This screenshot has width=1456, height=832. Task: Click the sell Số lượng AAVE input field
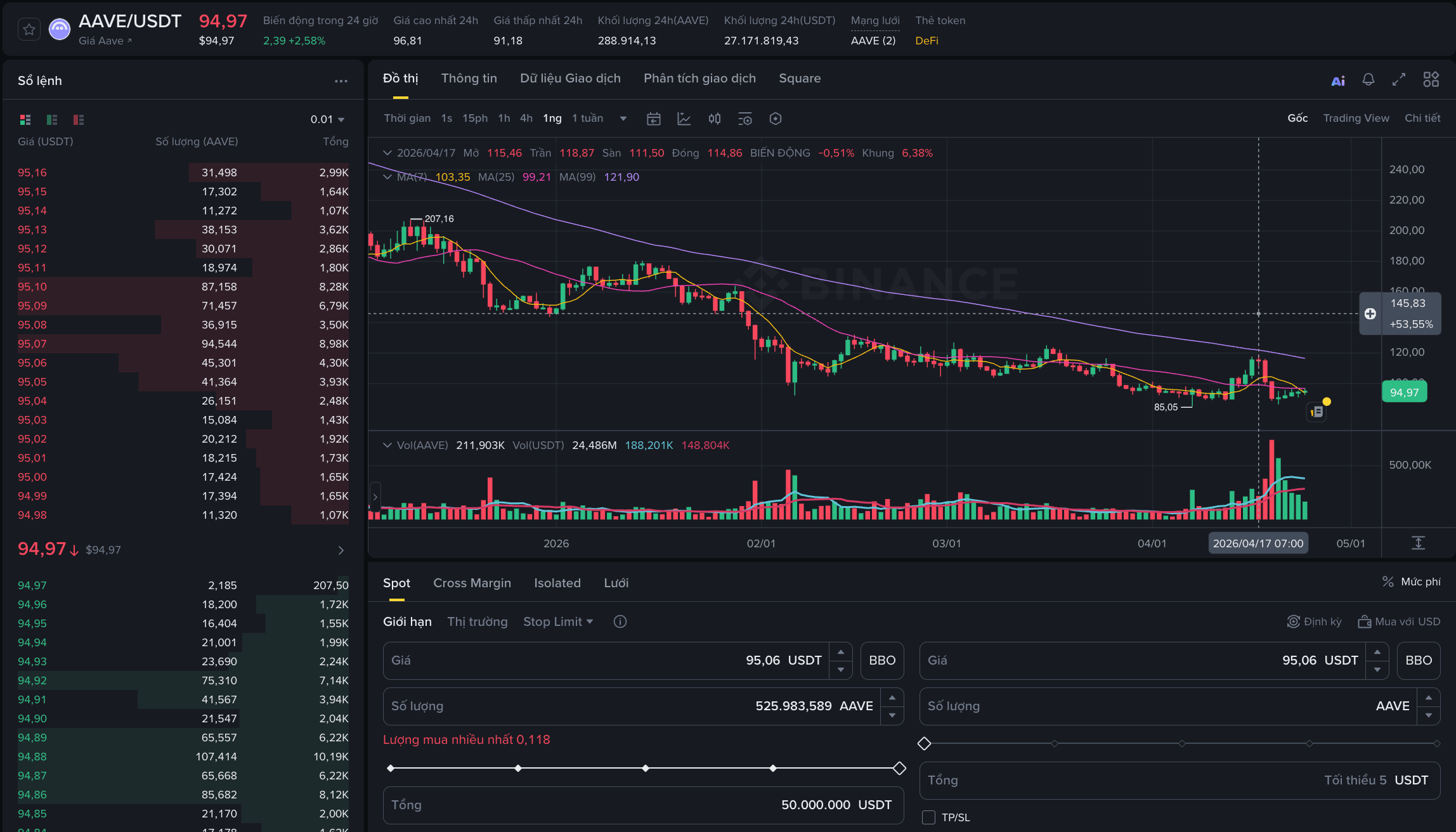click(1167, 706)
